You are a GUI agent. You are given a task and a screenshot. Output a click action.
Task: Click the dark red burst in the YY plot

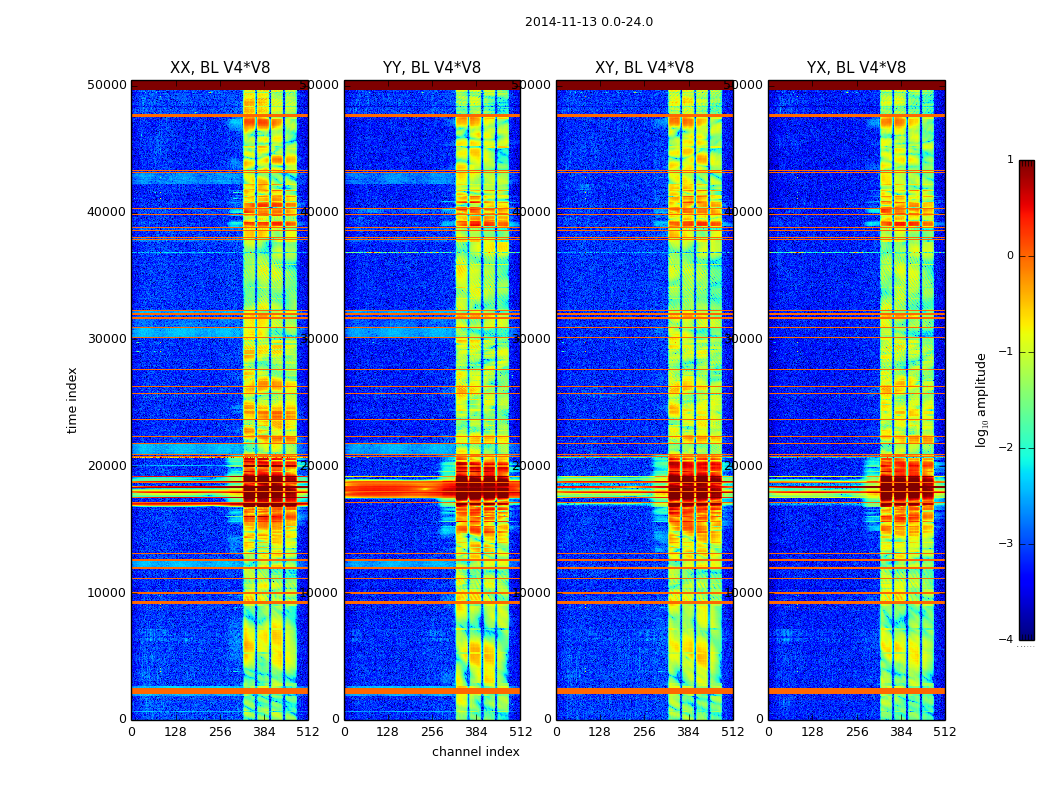(432, 489)
